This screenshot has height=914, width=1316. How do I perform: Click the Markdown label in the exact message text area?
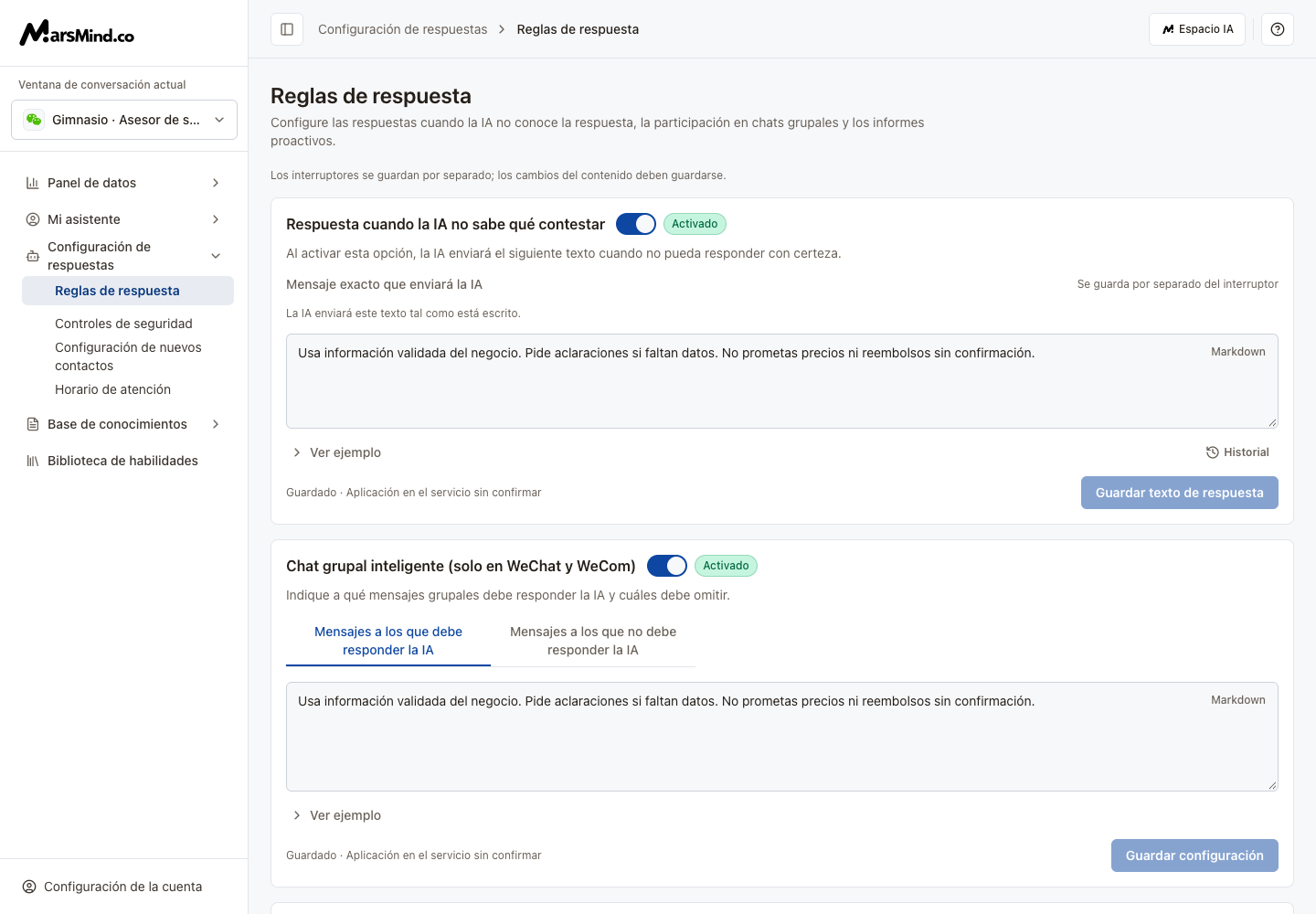(1238, 352)
